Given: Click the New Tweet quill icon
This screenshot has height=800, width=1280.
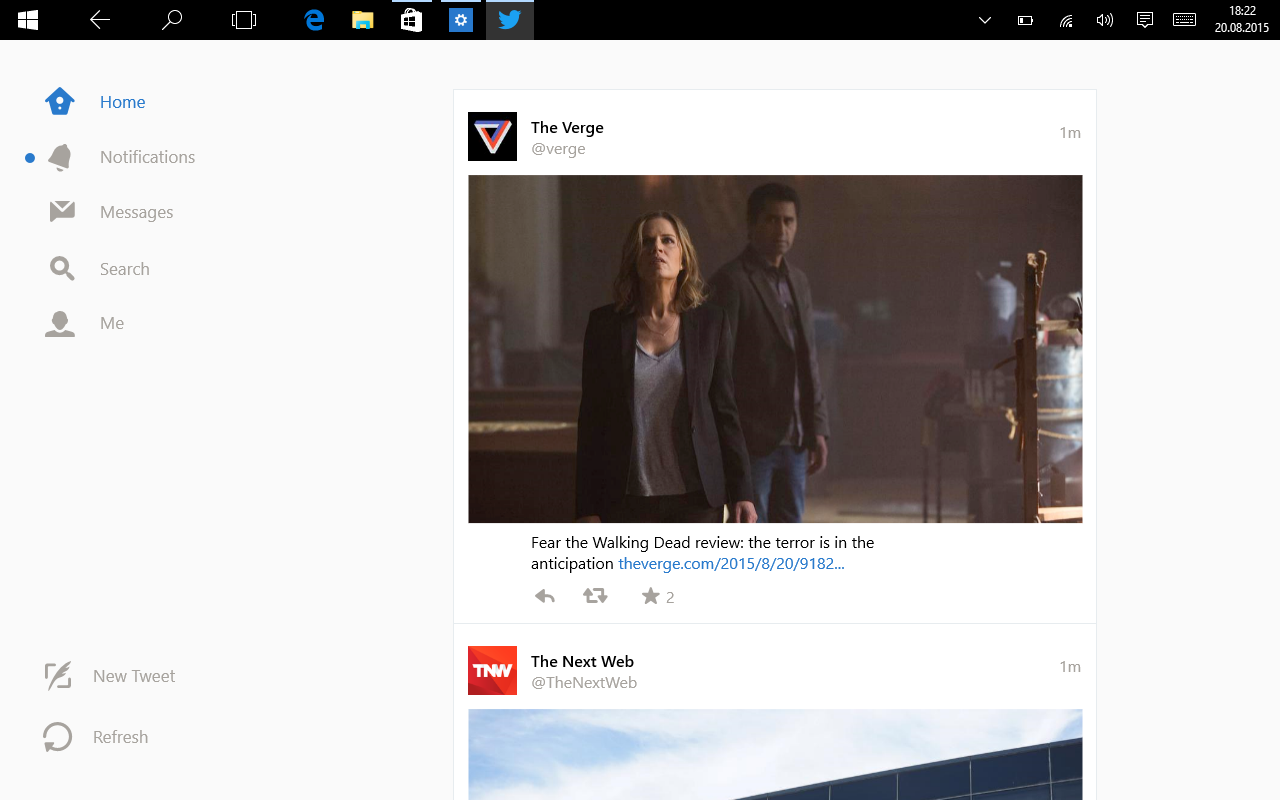Looking at the screenshot, I should tap(58, 676).
